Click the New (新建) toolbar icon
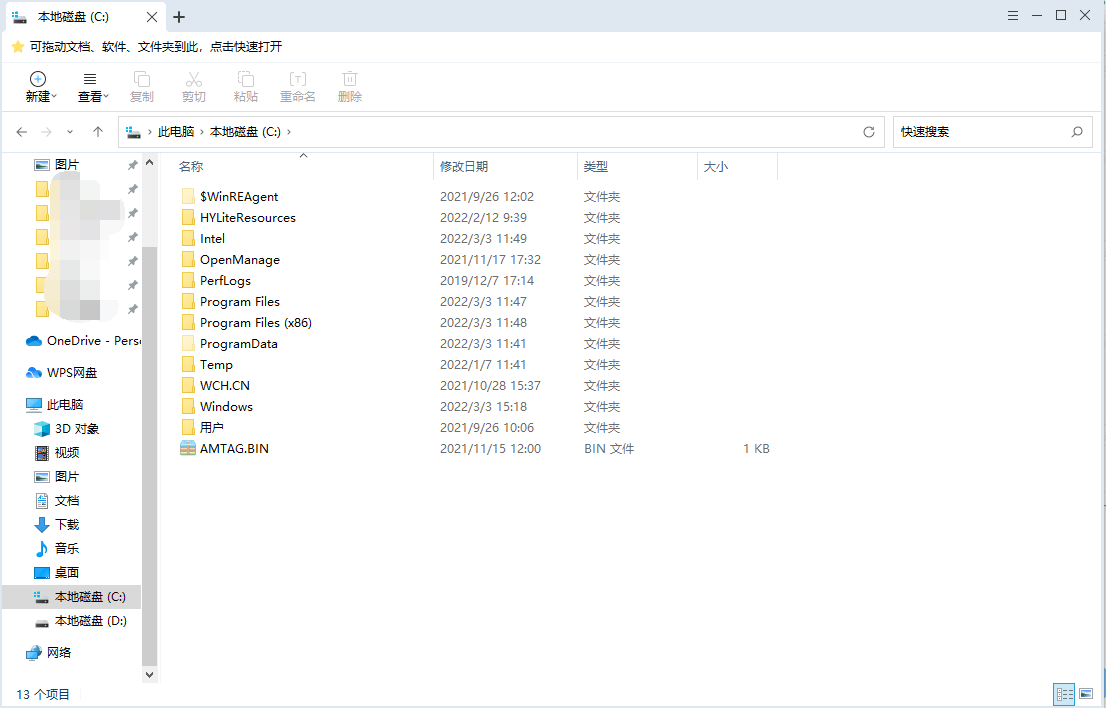Screen dimensions: 1106x708 pos(38,80)
